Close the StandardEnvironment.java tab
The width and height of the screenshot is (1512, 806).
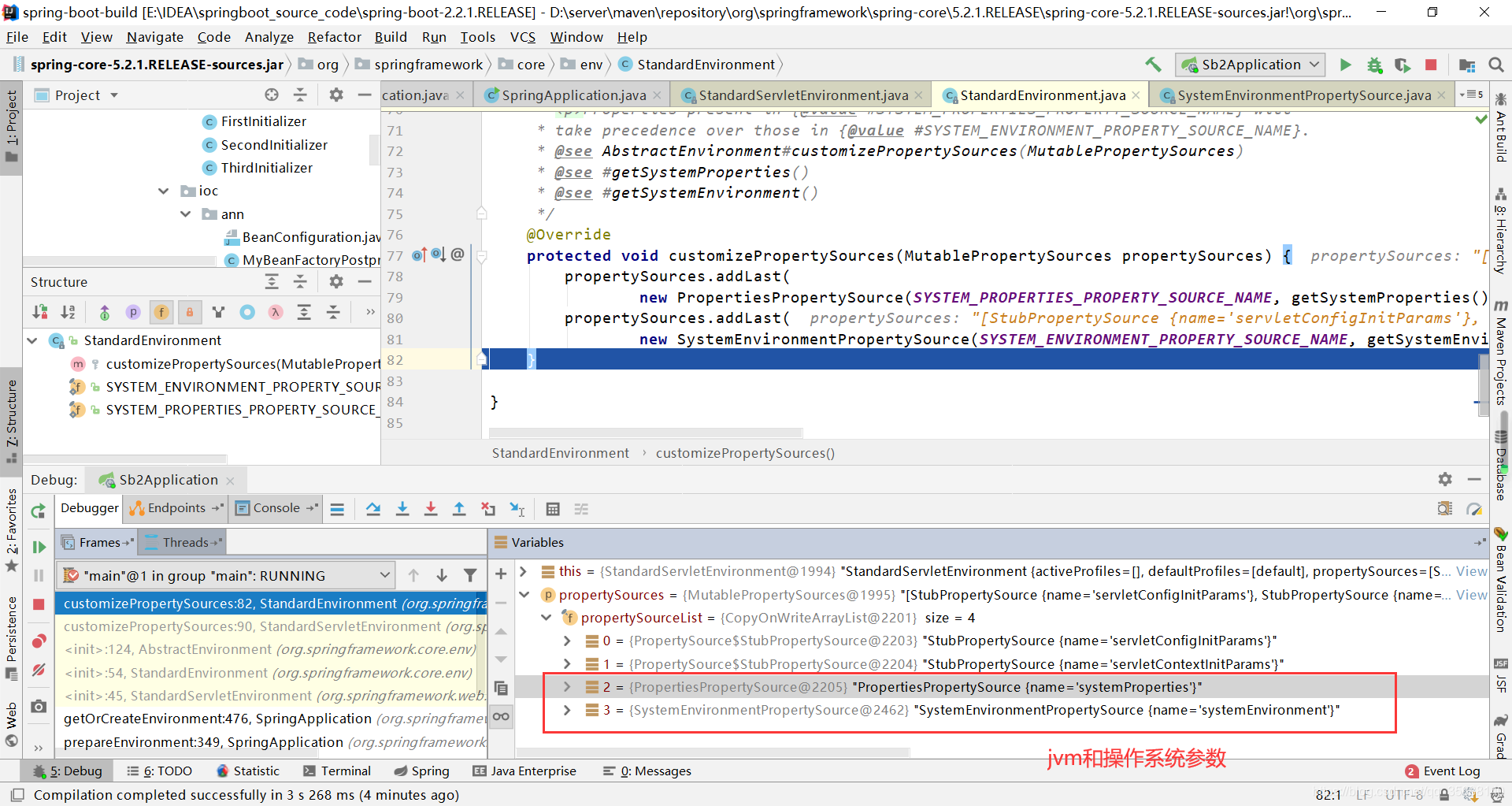click(x=1136, y=95)
